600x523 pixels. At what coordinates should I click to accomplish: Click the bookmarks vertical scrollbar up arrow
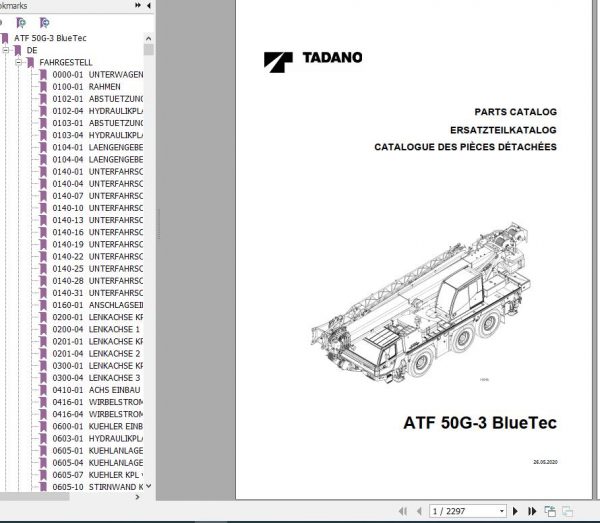(x=148, y=39)
